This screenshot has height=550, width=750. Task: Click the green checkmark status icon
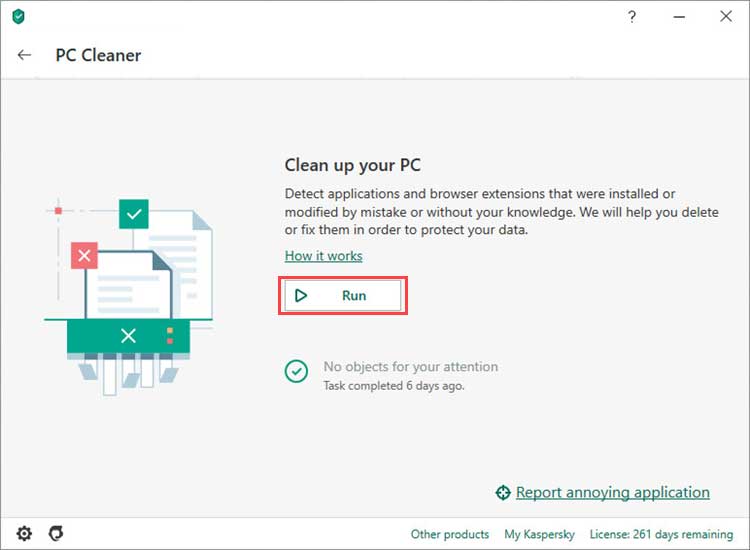click(x=297, y=371)
